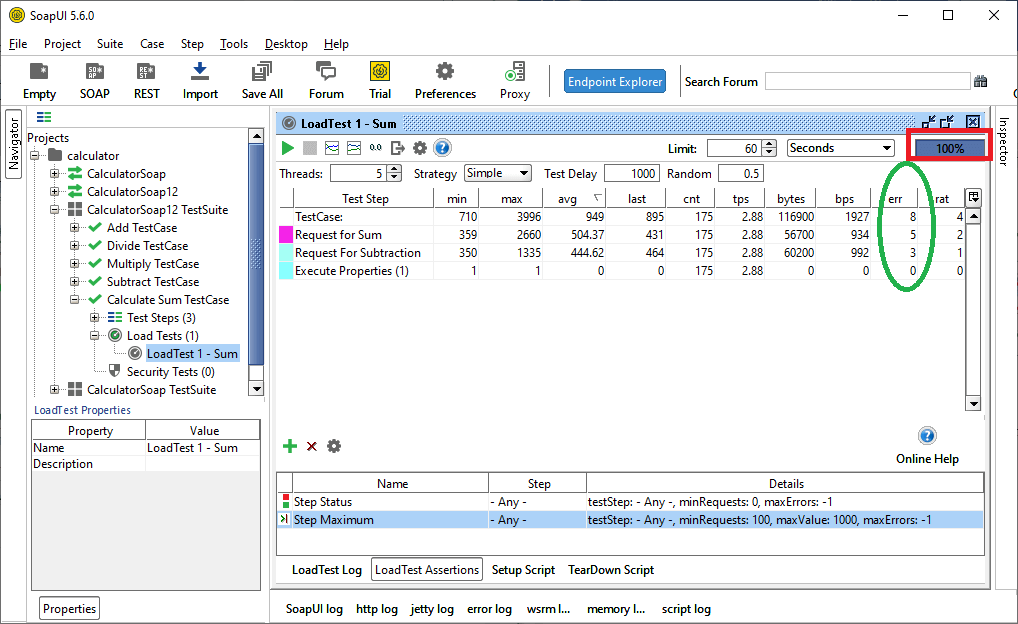Click the Test Delay input field

(x=632, y=173)
